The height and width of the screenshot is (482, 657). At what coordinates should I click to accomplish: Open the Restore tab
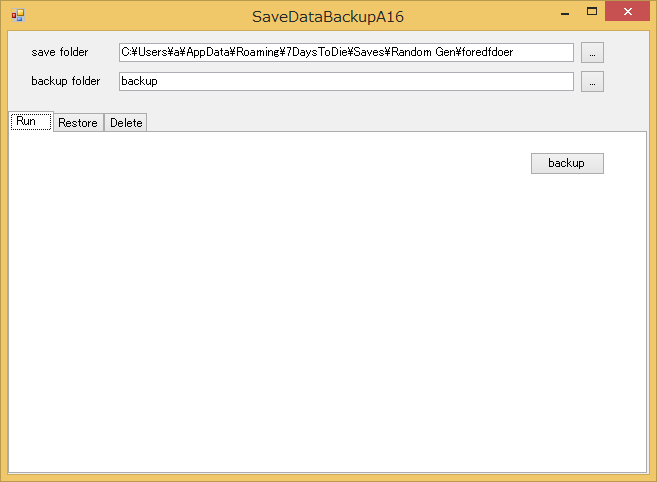click(x=78, y=123)
